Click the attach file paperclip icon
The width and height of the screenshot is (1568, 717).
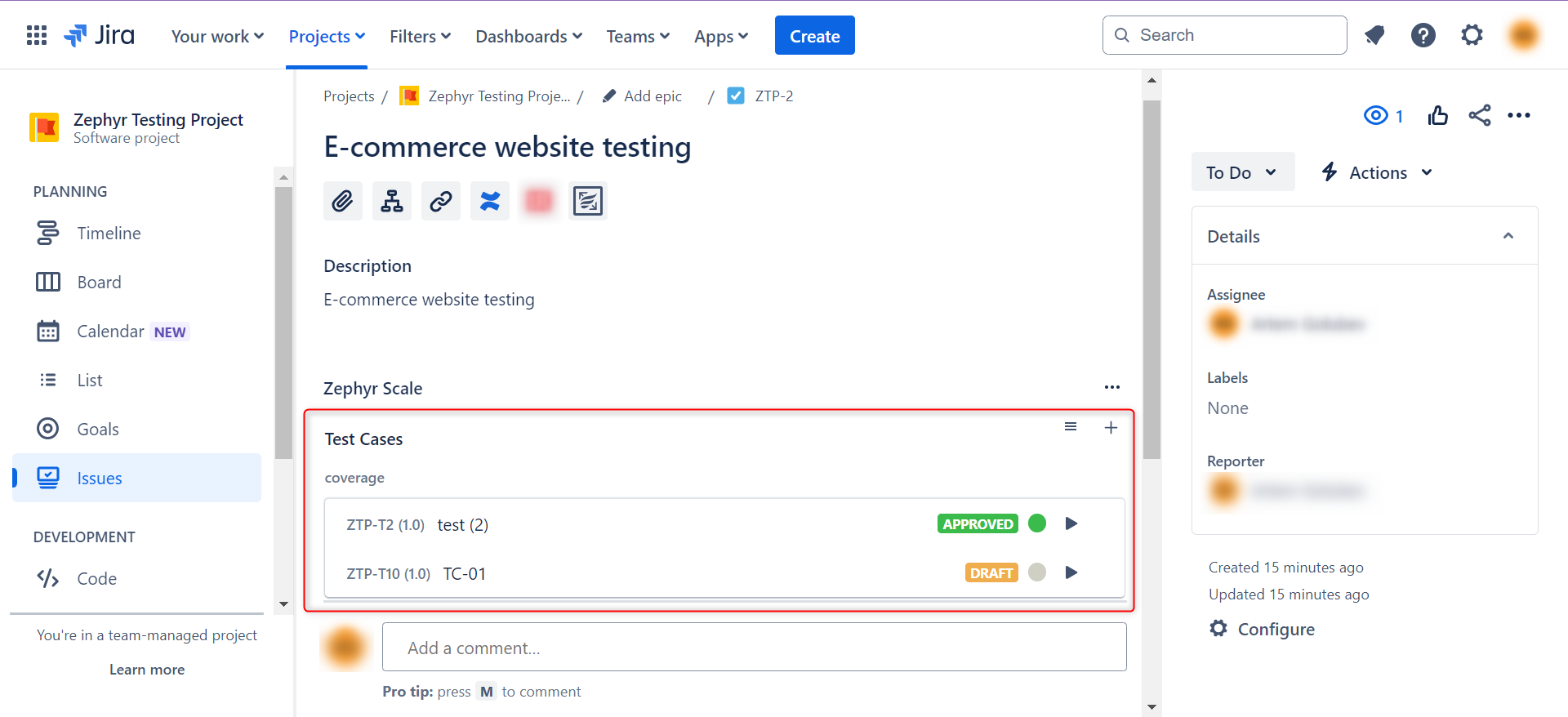pyautogui.click(x=342, y=201)
